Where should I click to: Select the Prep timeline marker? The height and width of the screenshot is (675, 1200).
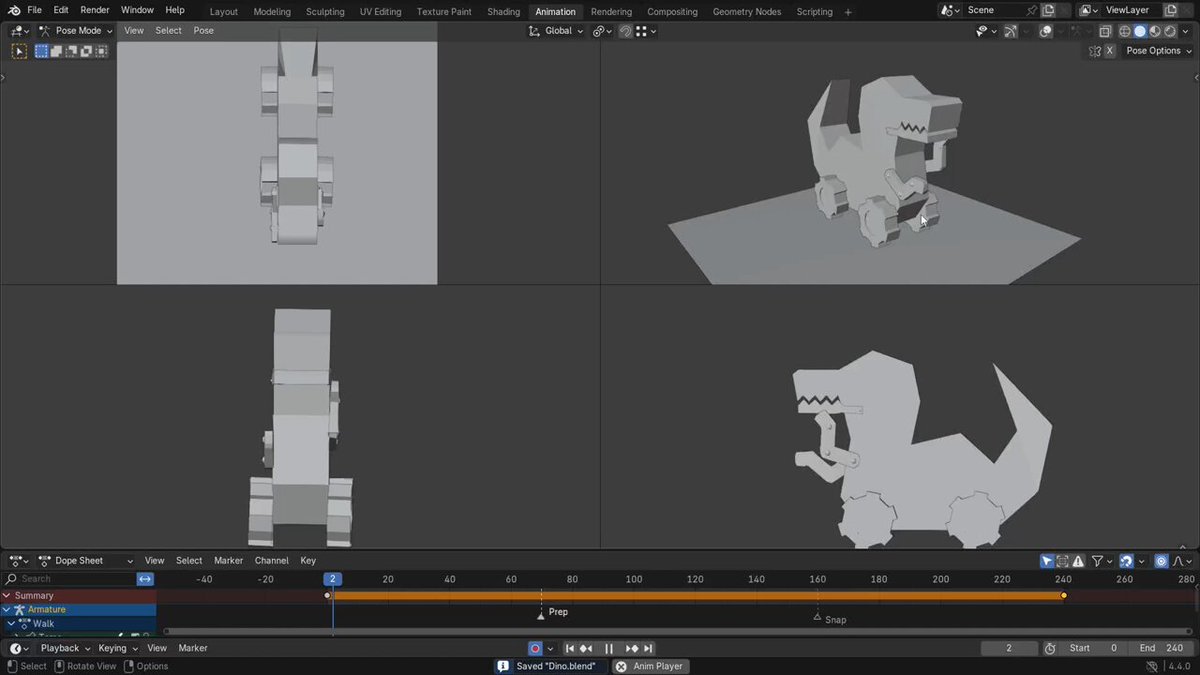[541, 614]
